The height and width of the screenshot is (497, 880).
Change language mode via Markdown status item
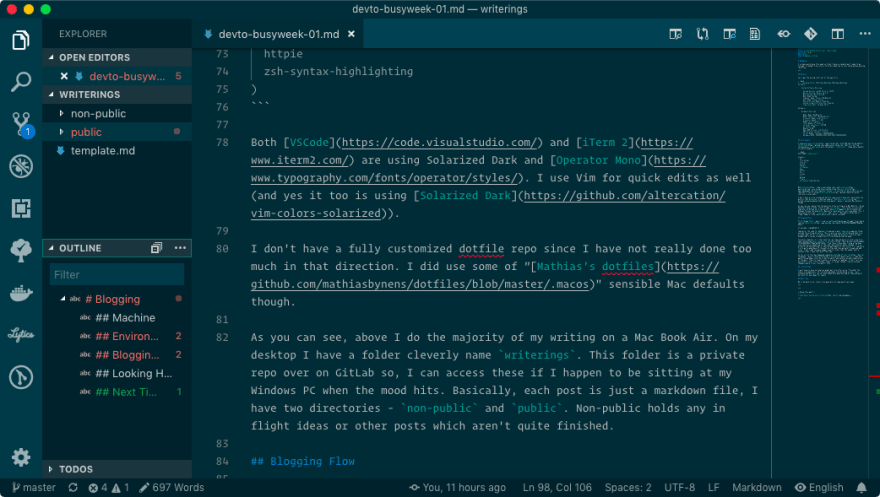click(757, 487)
